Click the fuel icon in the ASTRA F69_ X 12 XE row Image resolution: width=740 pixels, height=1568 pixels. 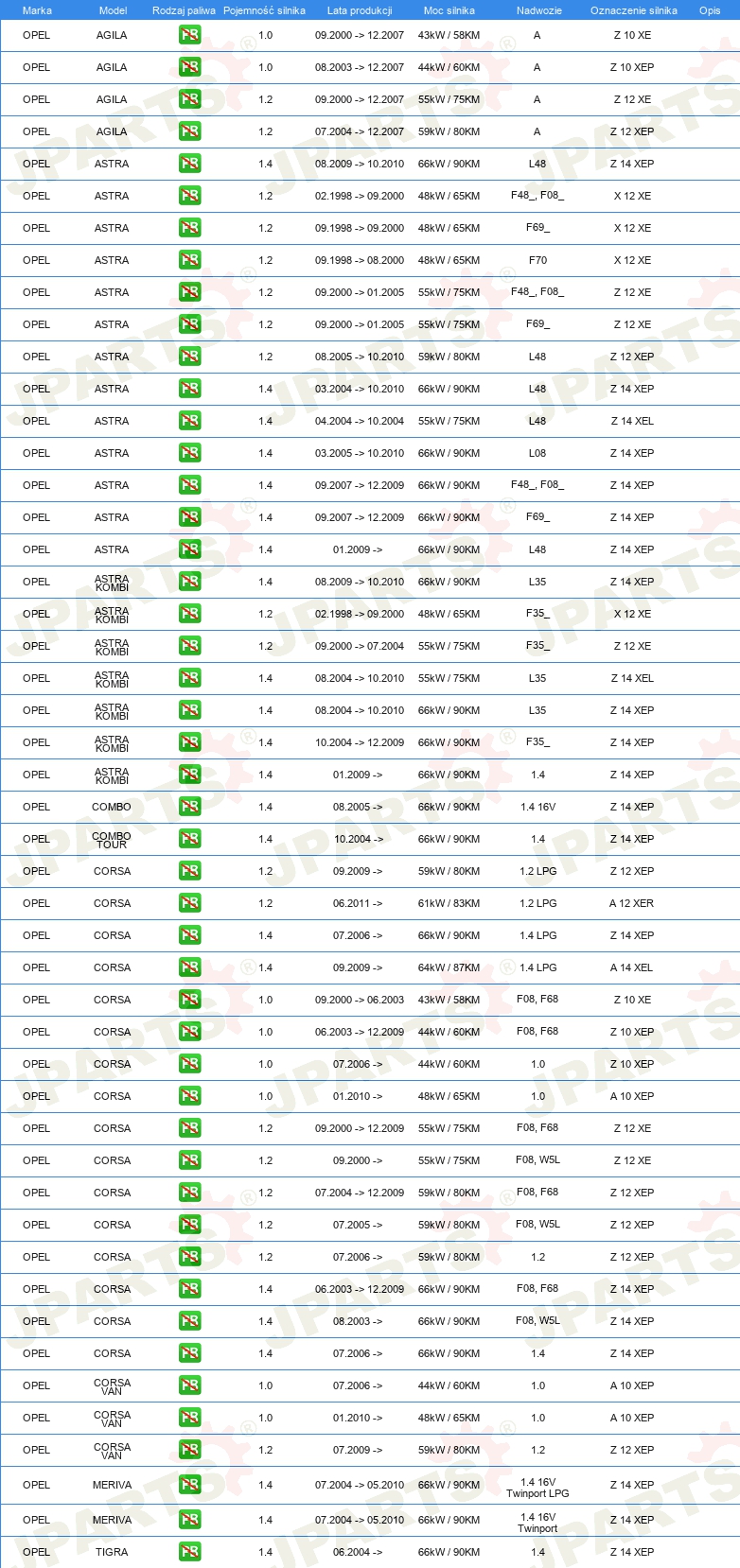[x=189, y=228]
